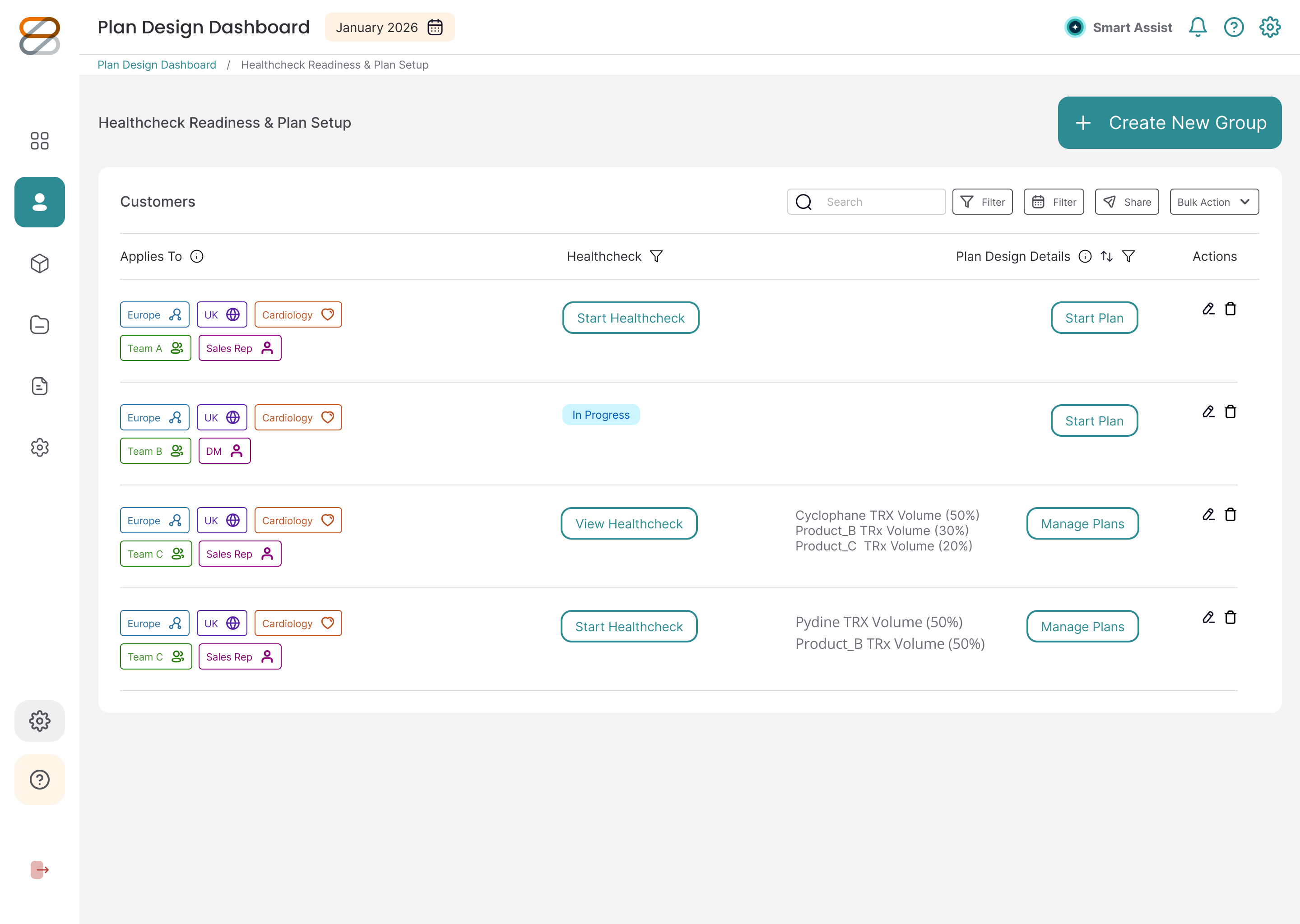1300x924 pixels.
Task: Go to Plan Design Dashboard breadcrumb link
Action: 157,65
